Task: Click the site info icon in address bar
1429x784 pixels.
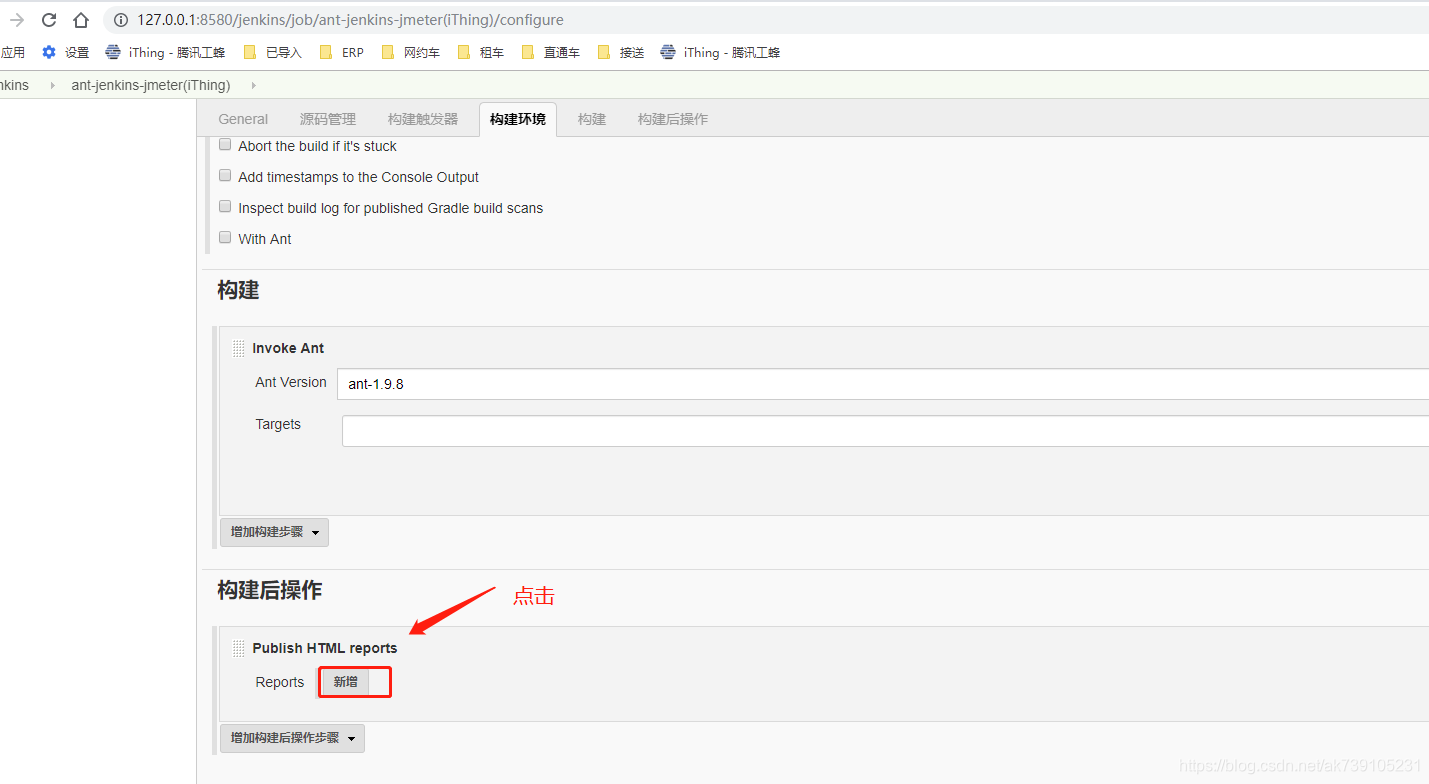Action: coord(121,20)
